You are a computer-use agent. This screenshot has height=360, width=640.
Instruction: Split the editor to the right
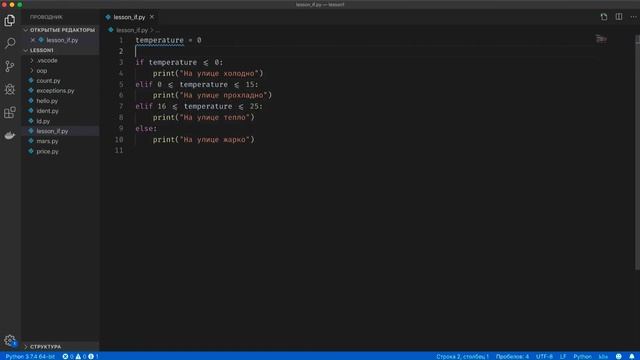[x=619, y=17]
